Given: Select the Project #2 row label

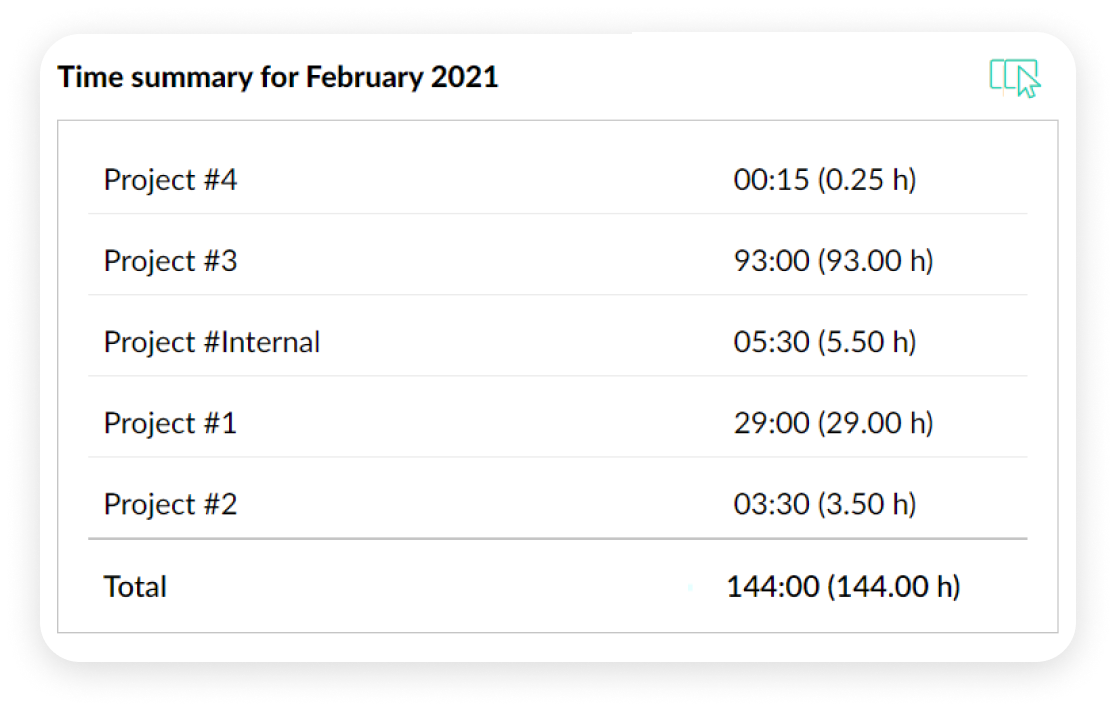Looking at the screenshot, I should (x=171, y=505).
